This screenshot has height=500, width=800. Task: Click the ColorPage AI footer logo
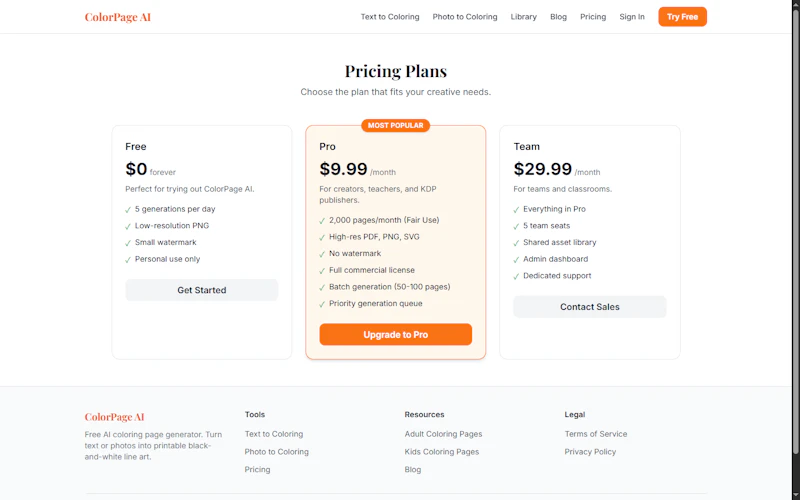(x=114, y=417)
